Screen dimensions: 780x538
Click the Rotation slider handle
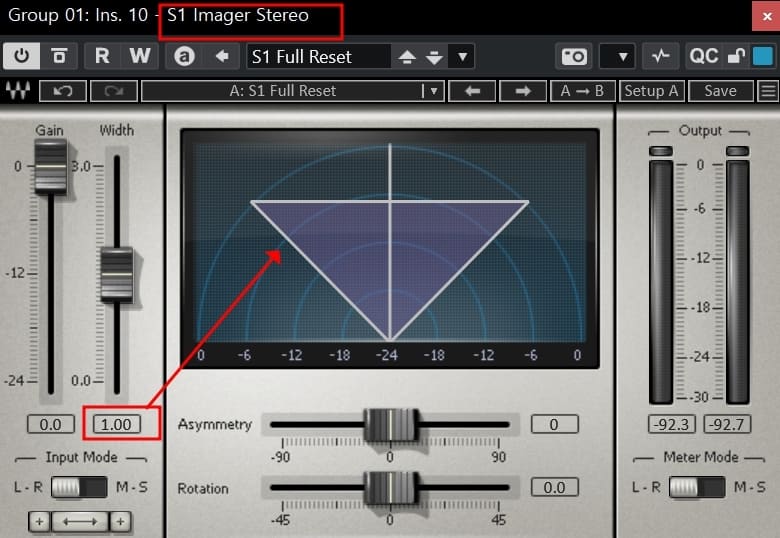coord(391,488)
